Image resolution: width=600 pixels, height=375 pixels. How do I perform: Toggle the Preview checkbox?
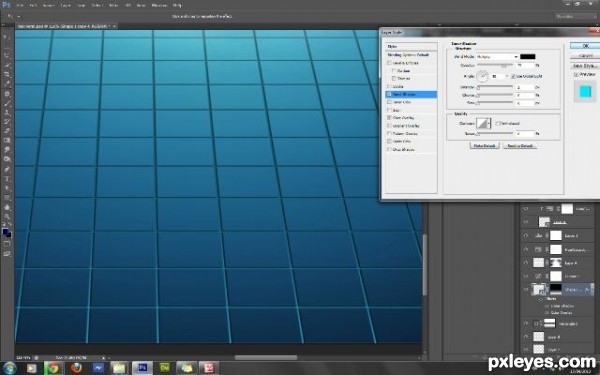[576, 75]
